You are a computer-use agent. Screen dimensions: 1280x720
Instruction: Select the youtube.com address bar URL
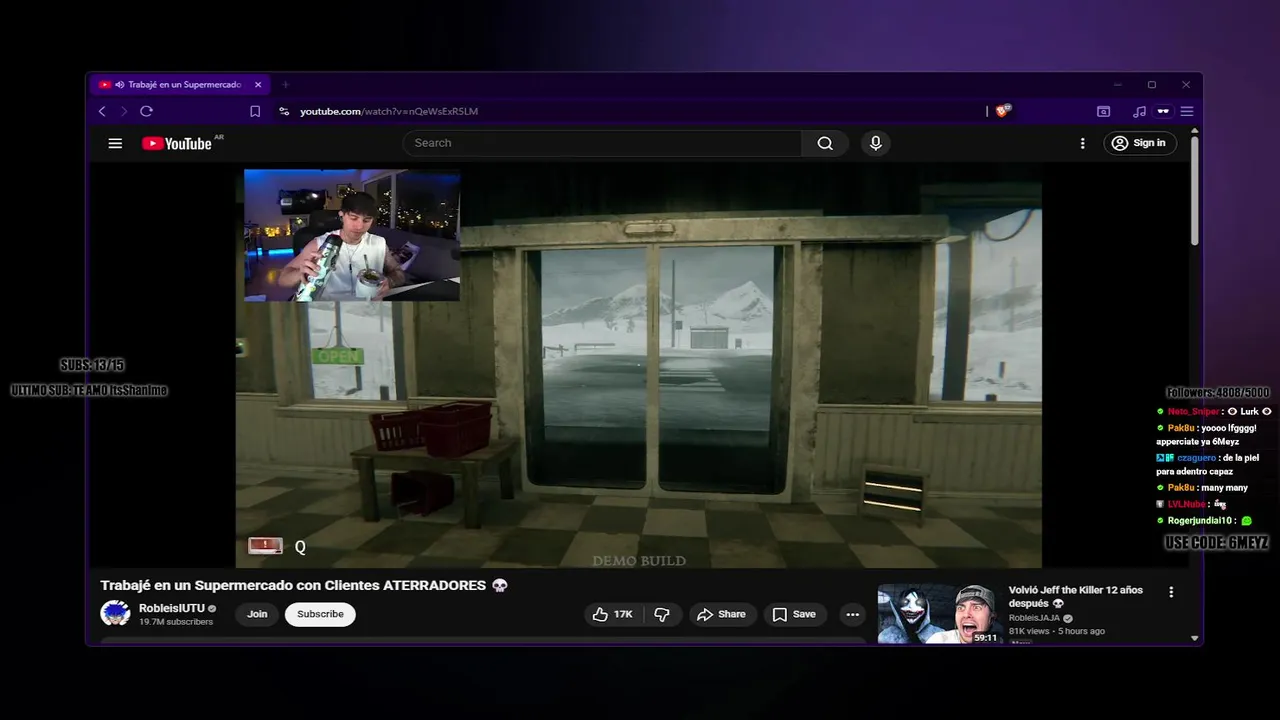pyautogui.click(x=389, y=111)
